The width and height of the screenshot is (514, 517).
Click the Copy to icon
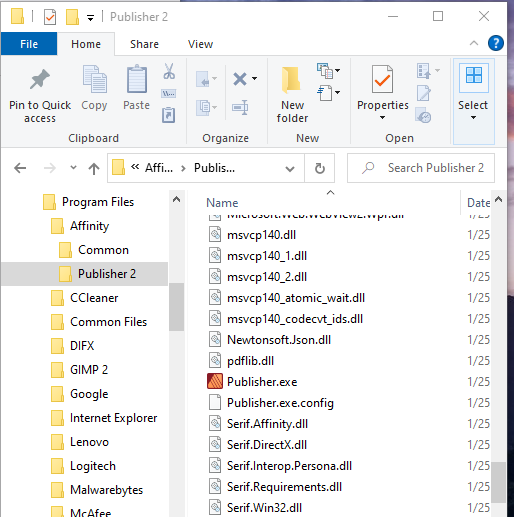coord(203,107)
